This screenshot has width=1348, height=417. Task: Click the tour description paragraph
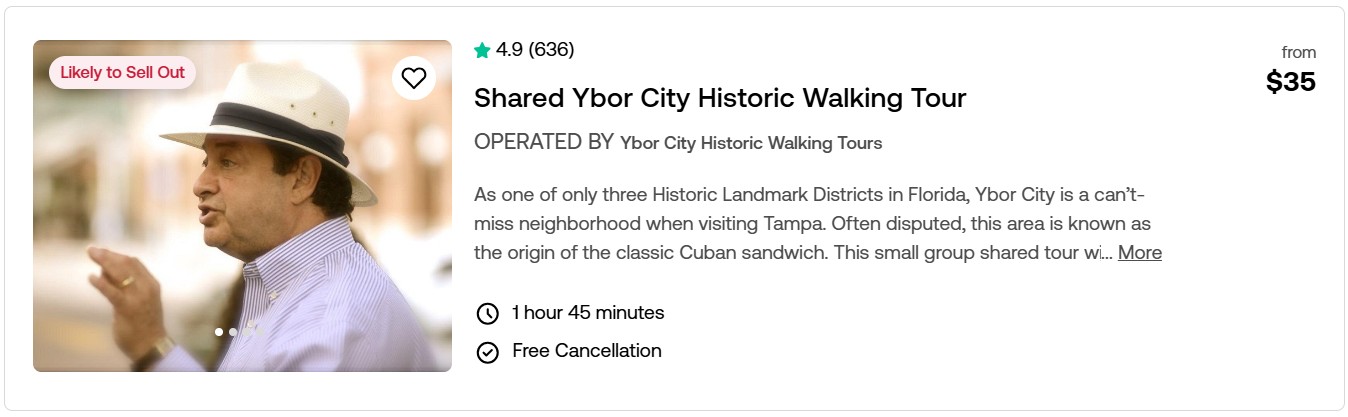coord(800,223)
